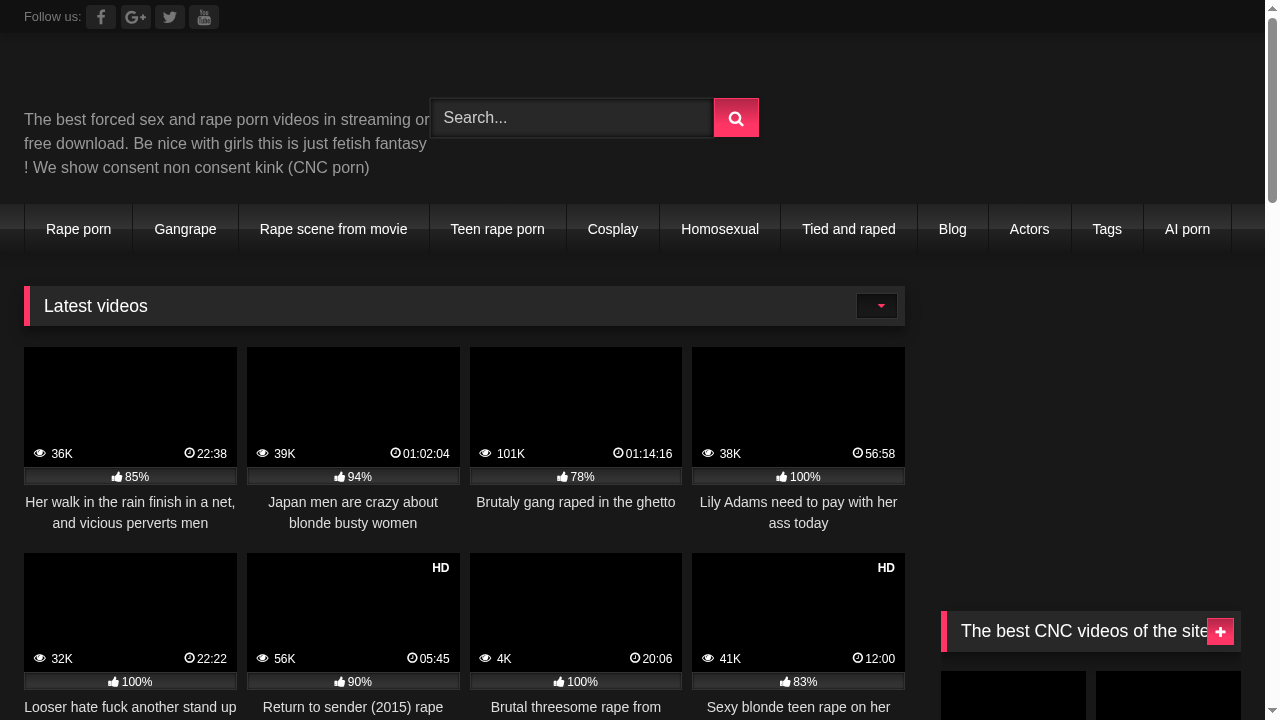Follow the site on Facebook
Screen dimensions: 1280x720
click(x=100, y=17)
